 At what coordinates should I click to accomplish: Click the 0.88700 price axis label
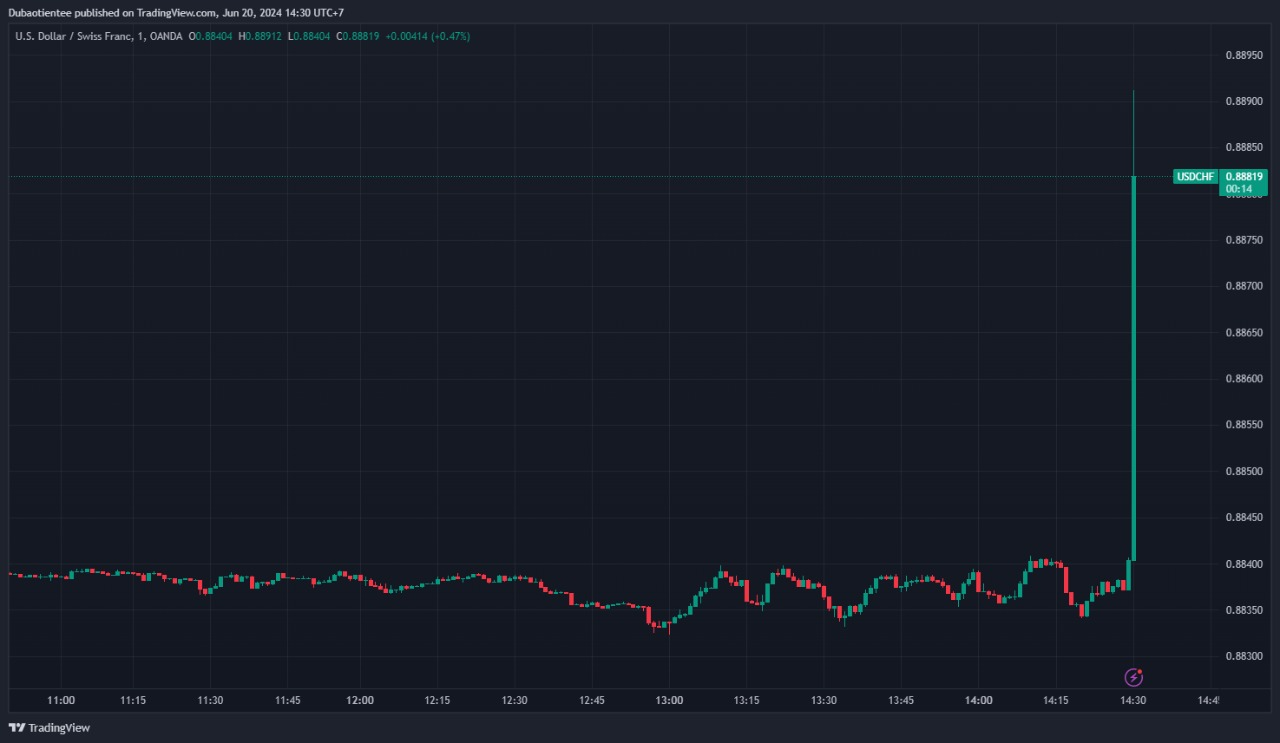point(1244,286)
